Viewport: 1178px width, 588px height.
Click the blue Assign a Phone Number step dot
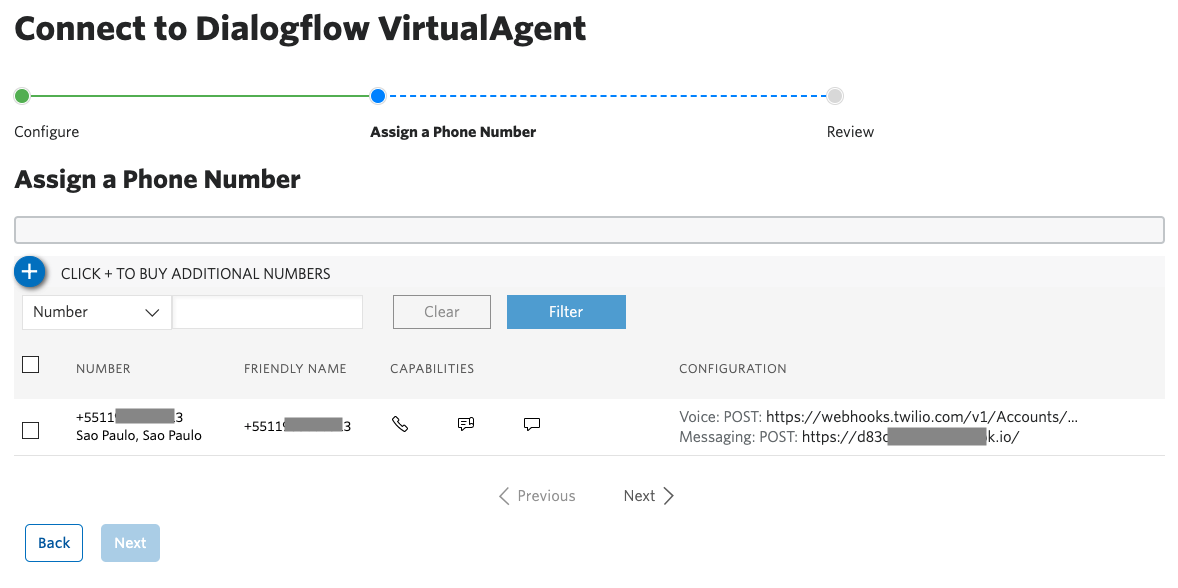coord(377,95)
